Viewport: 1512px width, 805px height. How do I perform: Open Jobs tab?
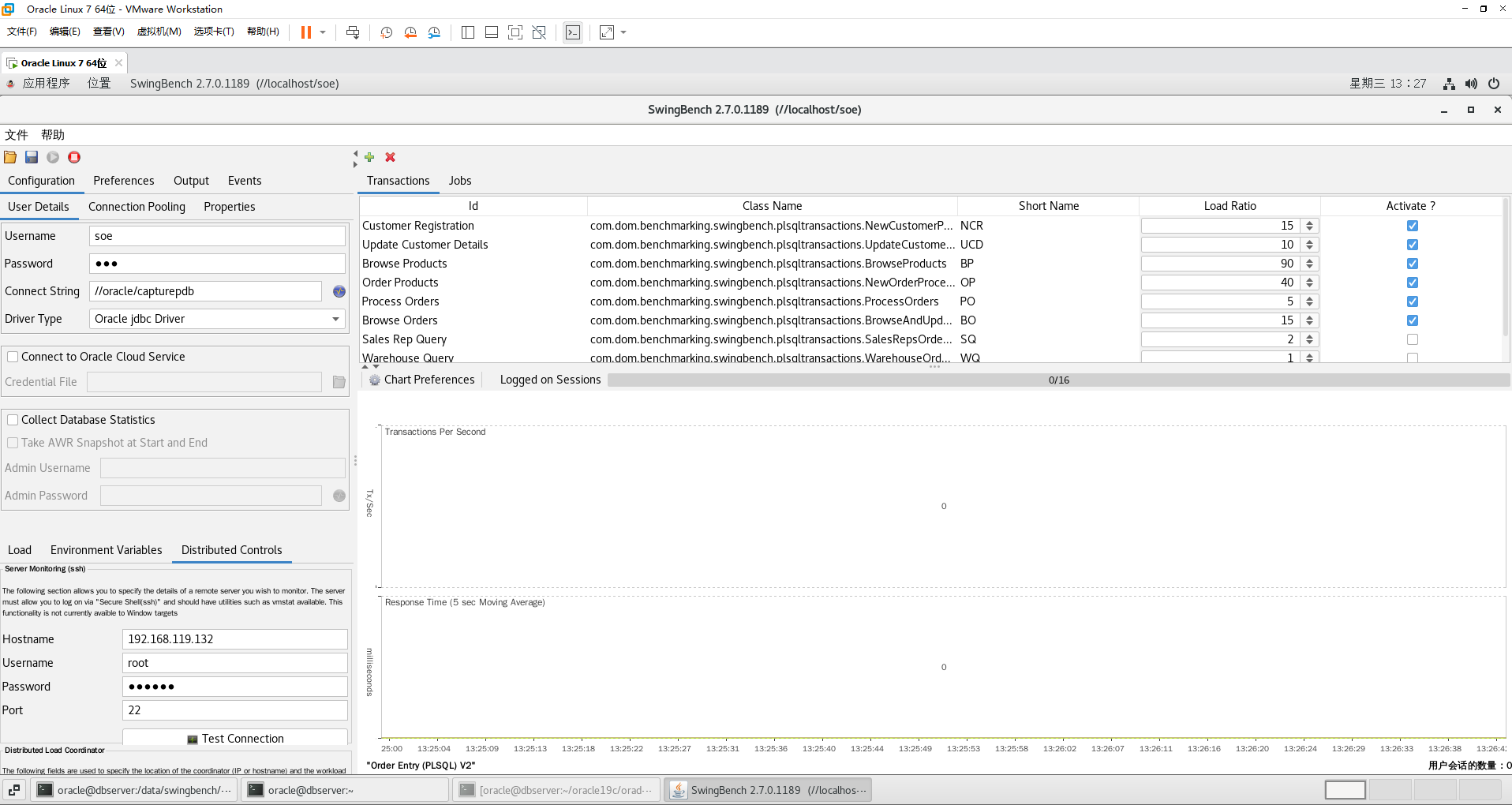point(460,181)
